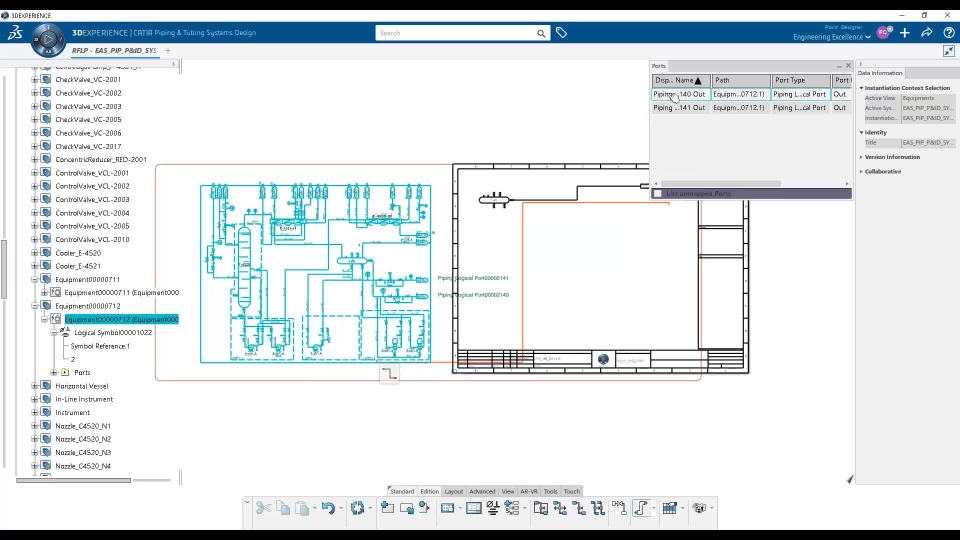Expand Horizontal Vessel tree node
Screen dimensions: 960x540
(35, 386)
